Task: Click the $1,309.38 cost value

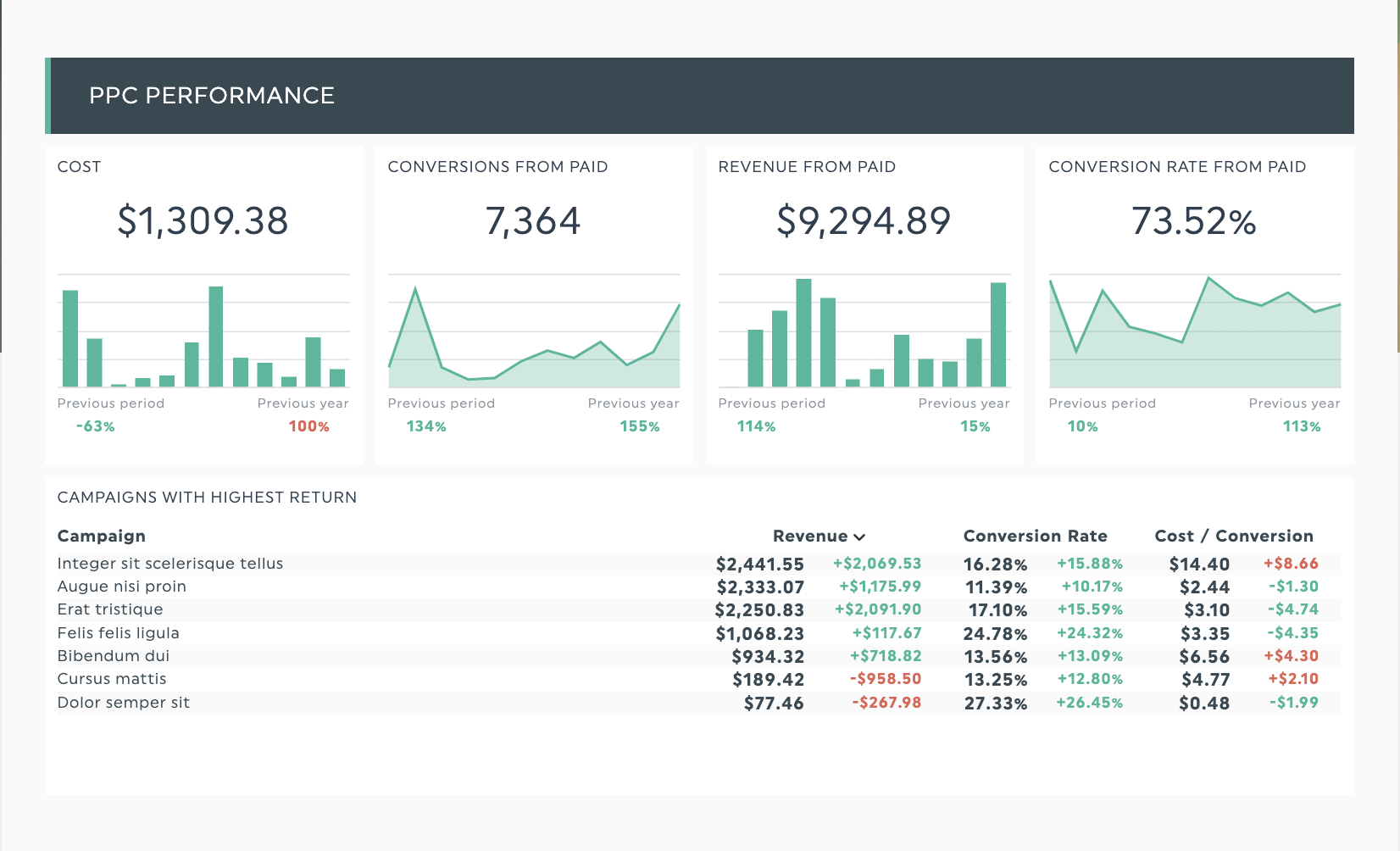Action: (x=203, y=221)
